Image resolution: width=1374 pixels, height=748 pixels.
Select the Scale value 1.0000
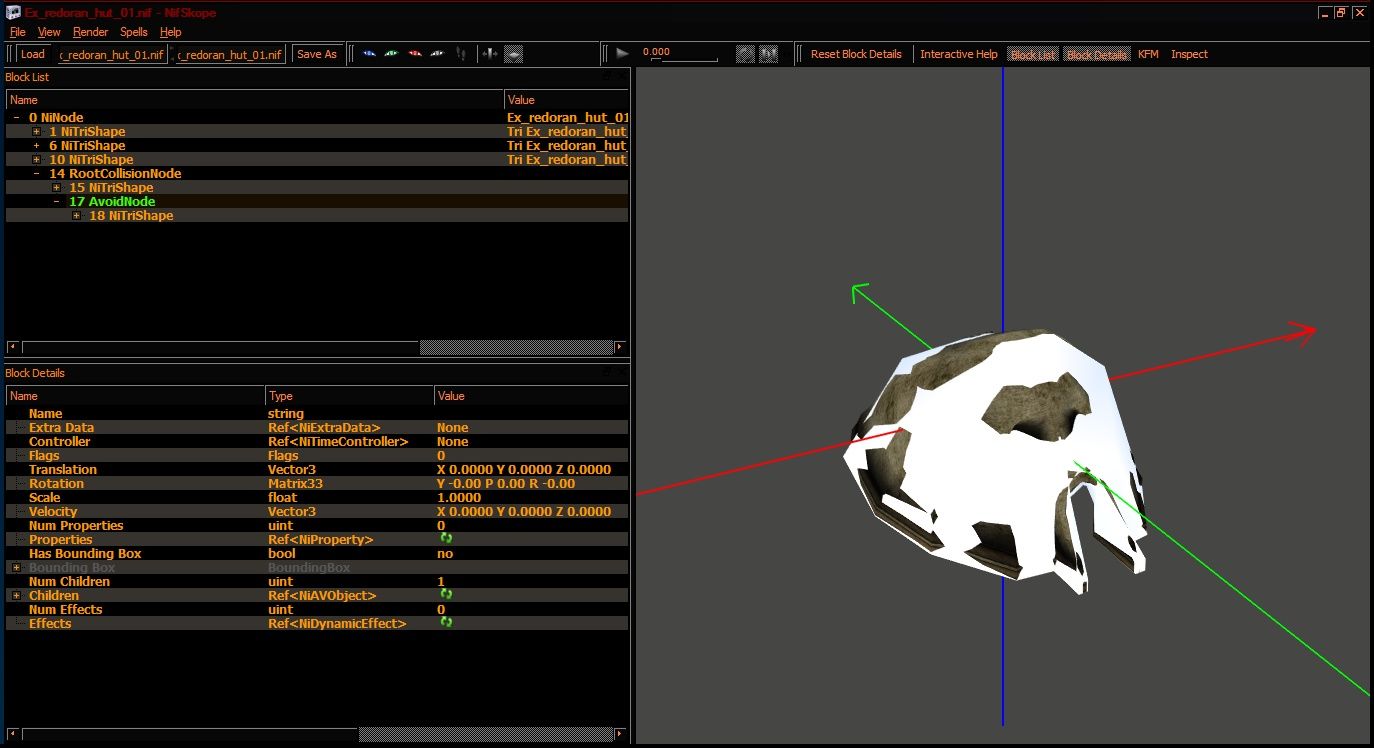pos(459,498)
